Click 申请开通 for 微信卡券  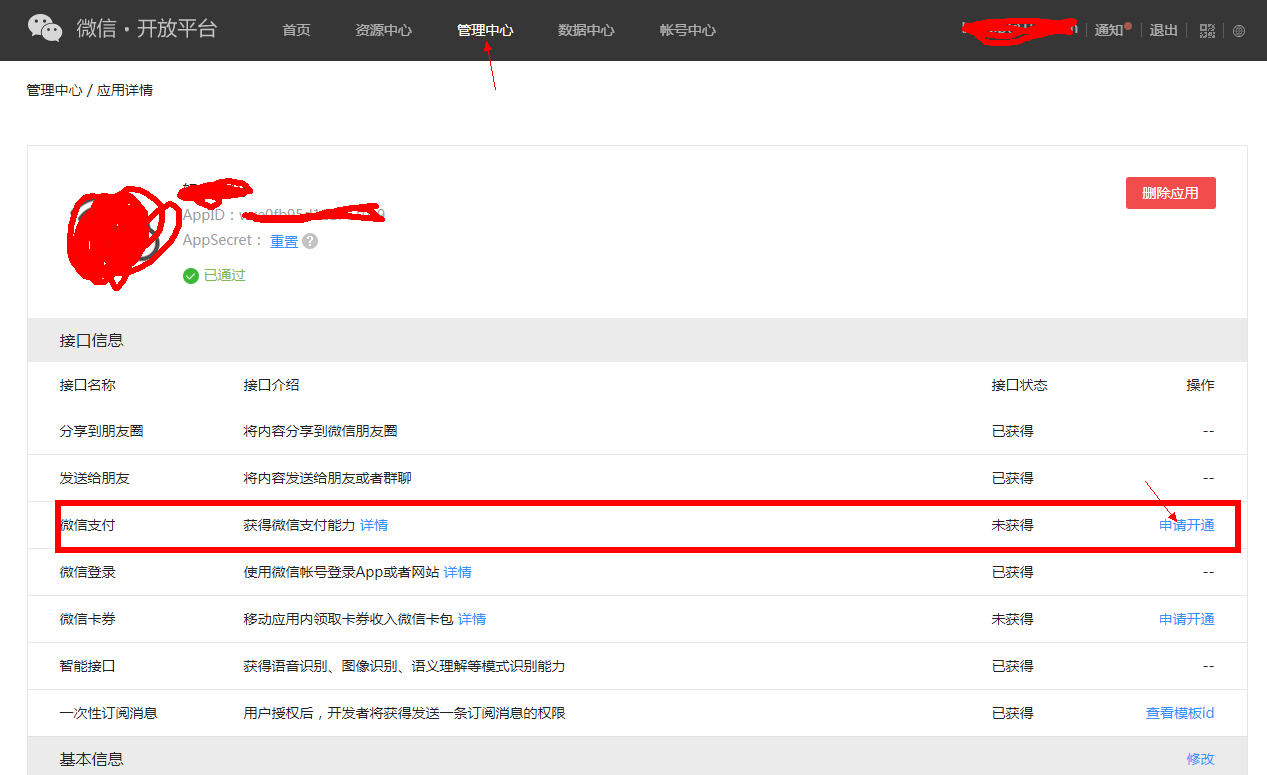coord(1187,619)
